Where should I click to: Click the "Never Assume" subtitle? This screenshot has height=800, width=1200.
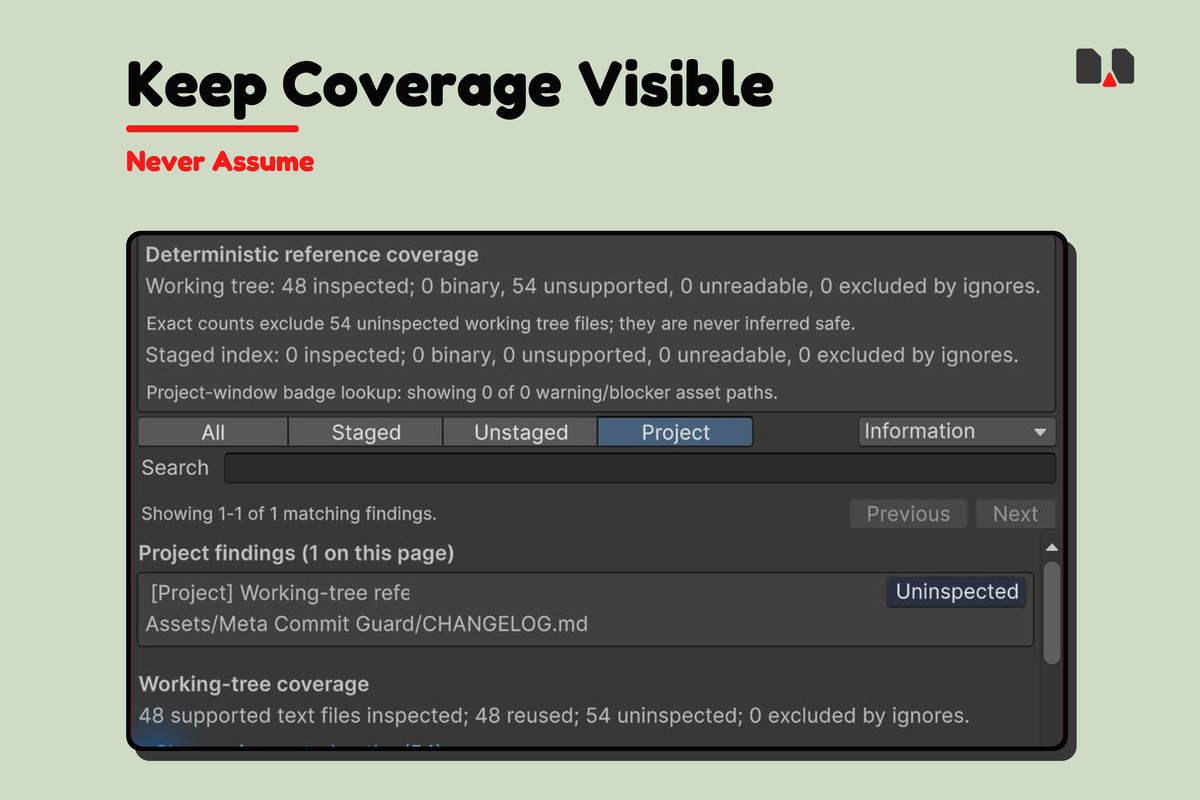[220, 161]
